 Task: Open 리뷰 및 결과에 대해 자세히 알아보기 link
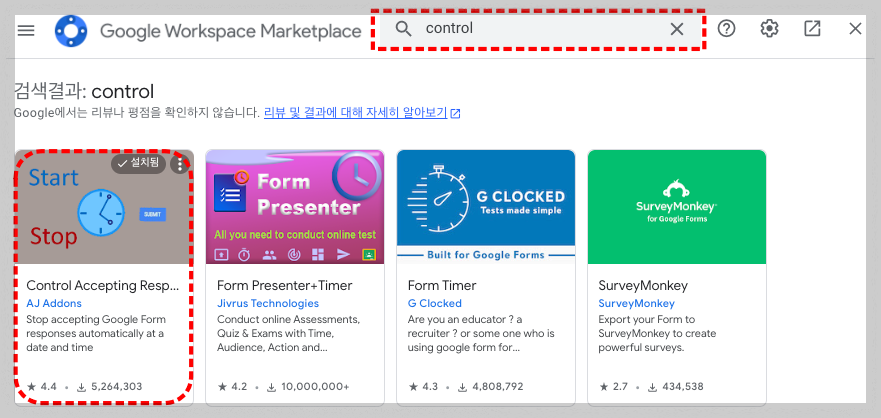tap(362, 112)
